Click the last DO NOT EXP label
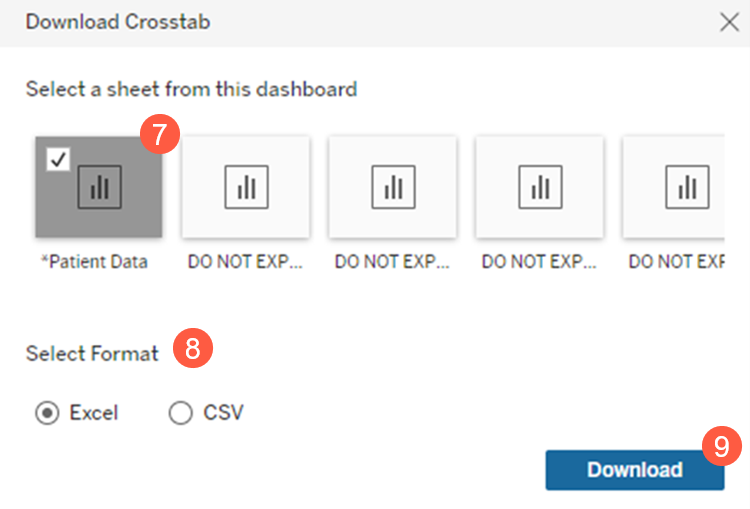750x509 pixels. tap(676, 262)
